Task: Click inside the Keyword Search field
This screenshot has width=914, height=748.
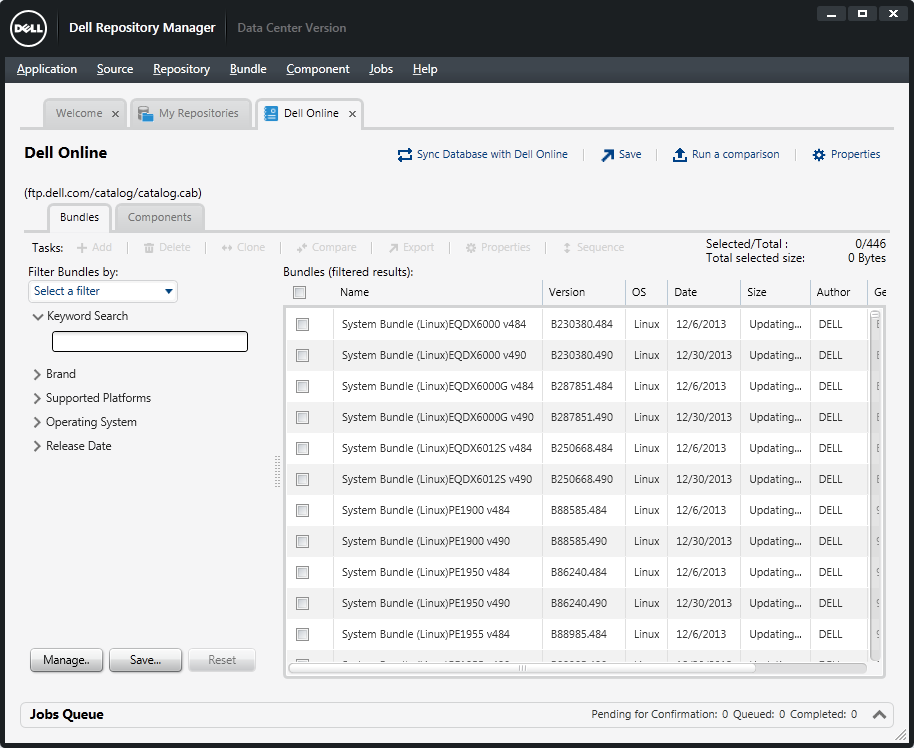Action: click(x=149, y=341)
